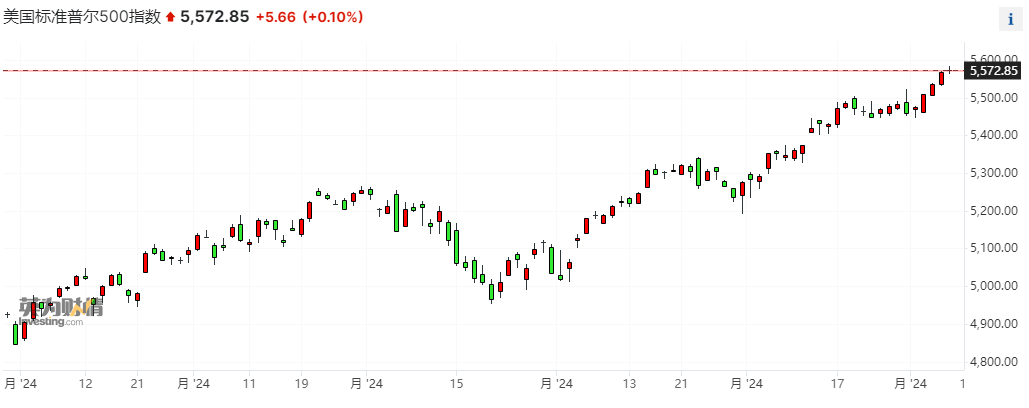Click the 5,100.00 label on price axis
Screen dimensions: 1029x408
tap(994, 249)
